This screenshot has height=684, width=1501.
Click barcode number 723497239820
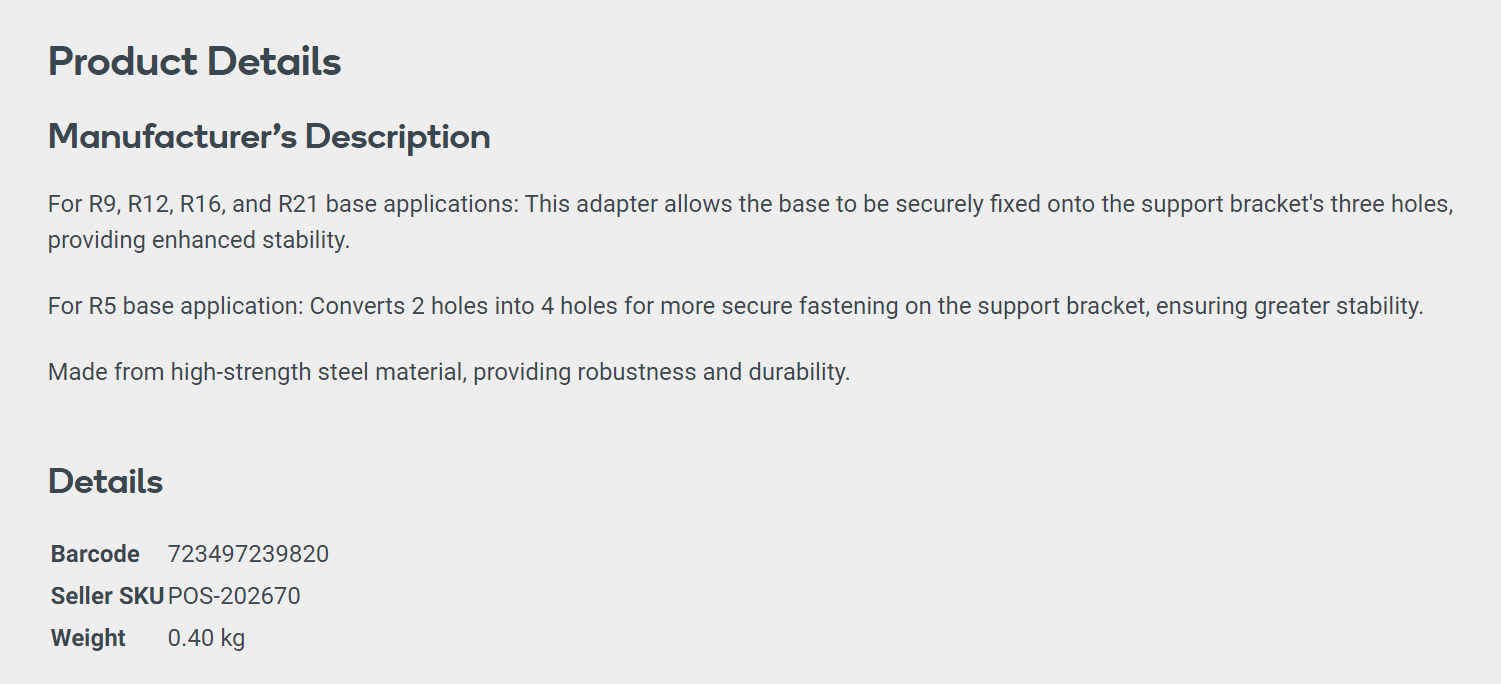(248, 554)
